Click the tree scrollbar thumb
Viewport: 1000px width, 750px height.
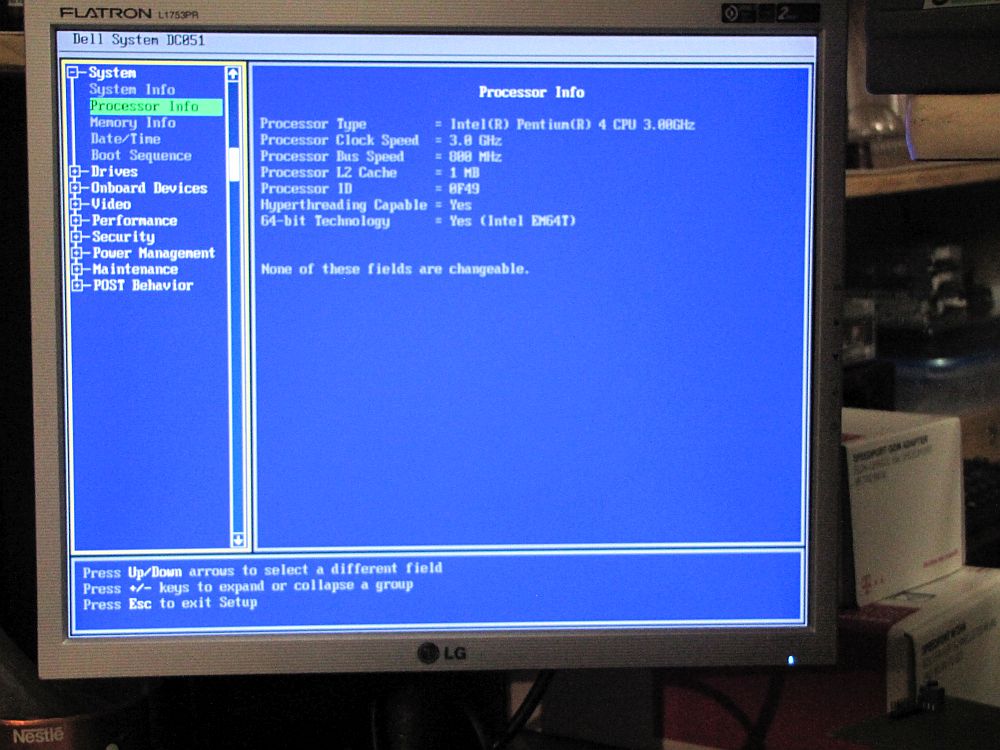click(x=234, y=165)
